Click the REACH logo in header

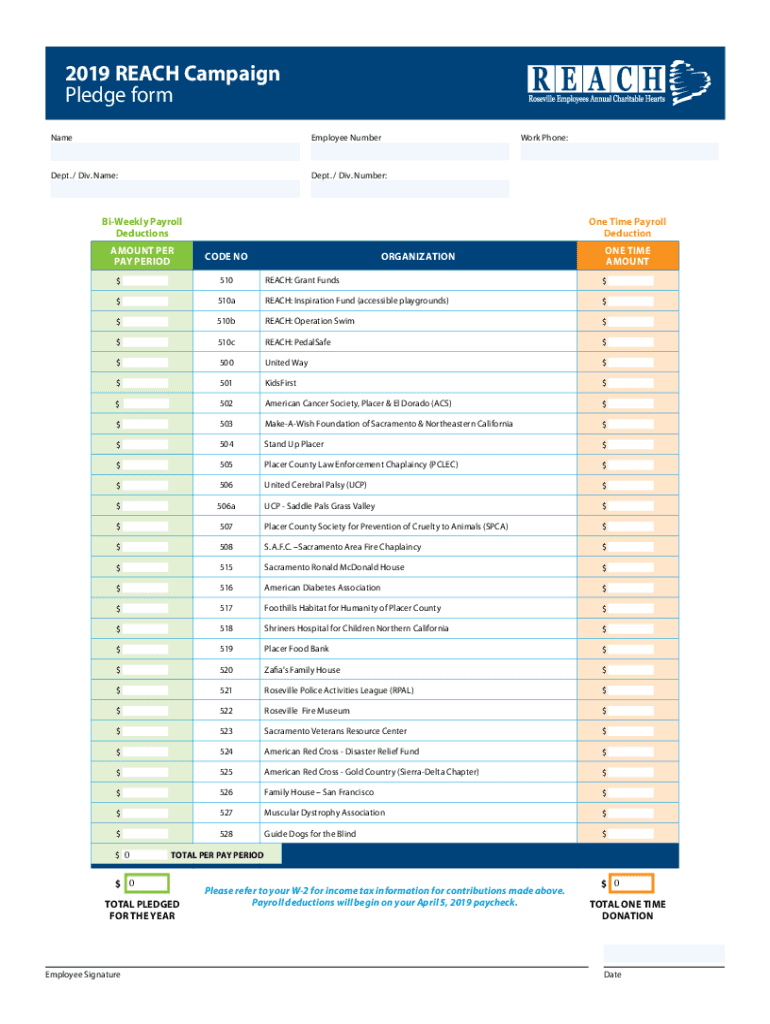coord(618,83)
